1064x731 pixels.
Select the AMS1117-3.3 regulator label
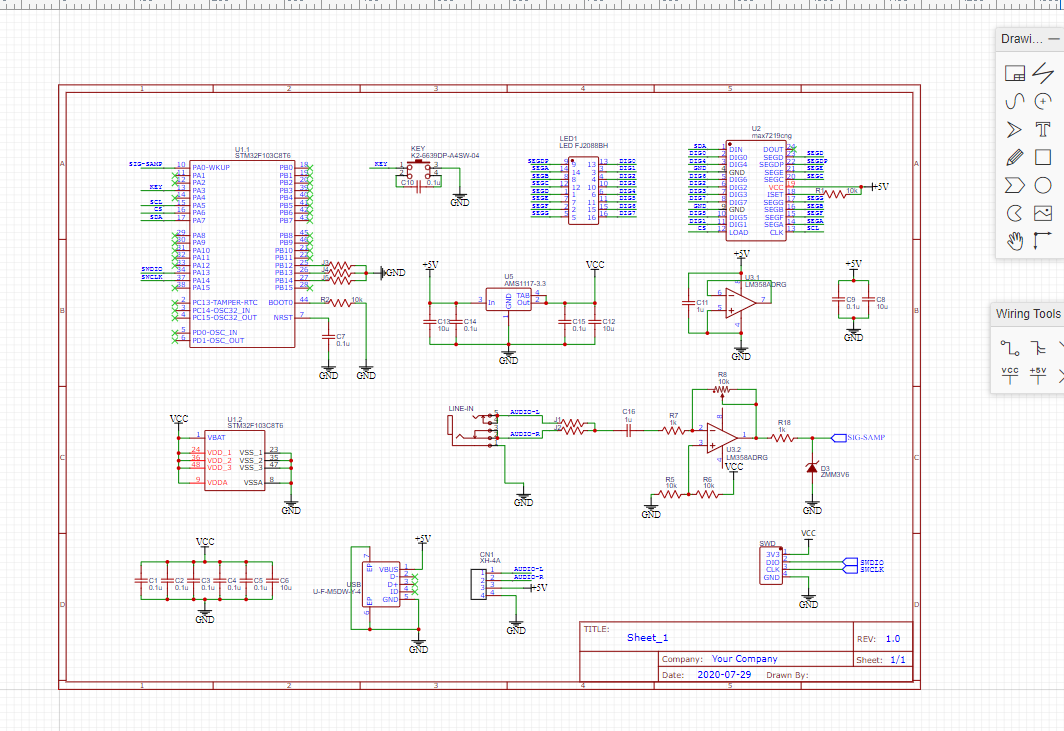pos(525,284)
